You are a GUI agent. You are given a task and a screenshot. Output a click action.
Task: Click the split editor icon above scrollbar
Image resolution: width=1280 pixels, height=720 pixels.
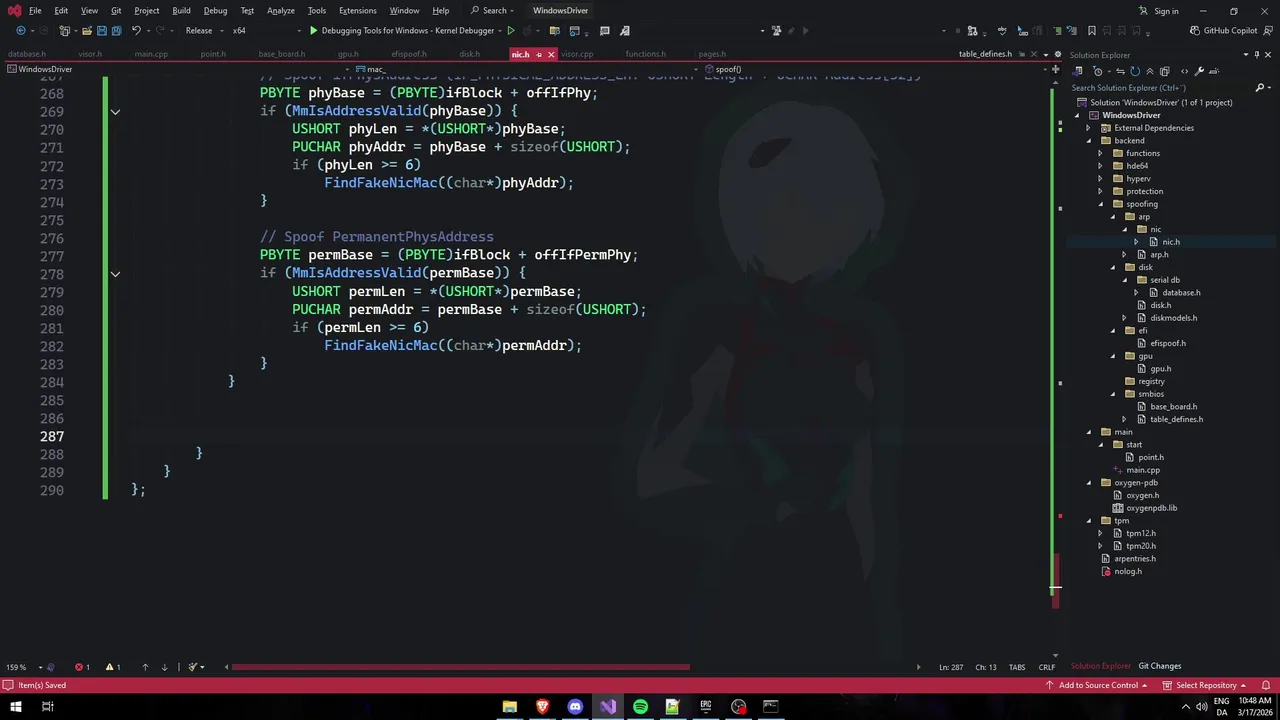pyautogui.click(x=1055, y=69)
